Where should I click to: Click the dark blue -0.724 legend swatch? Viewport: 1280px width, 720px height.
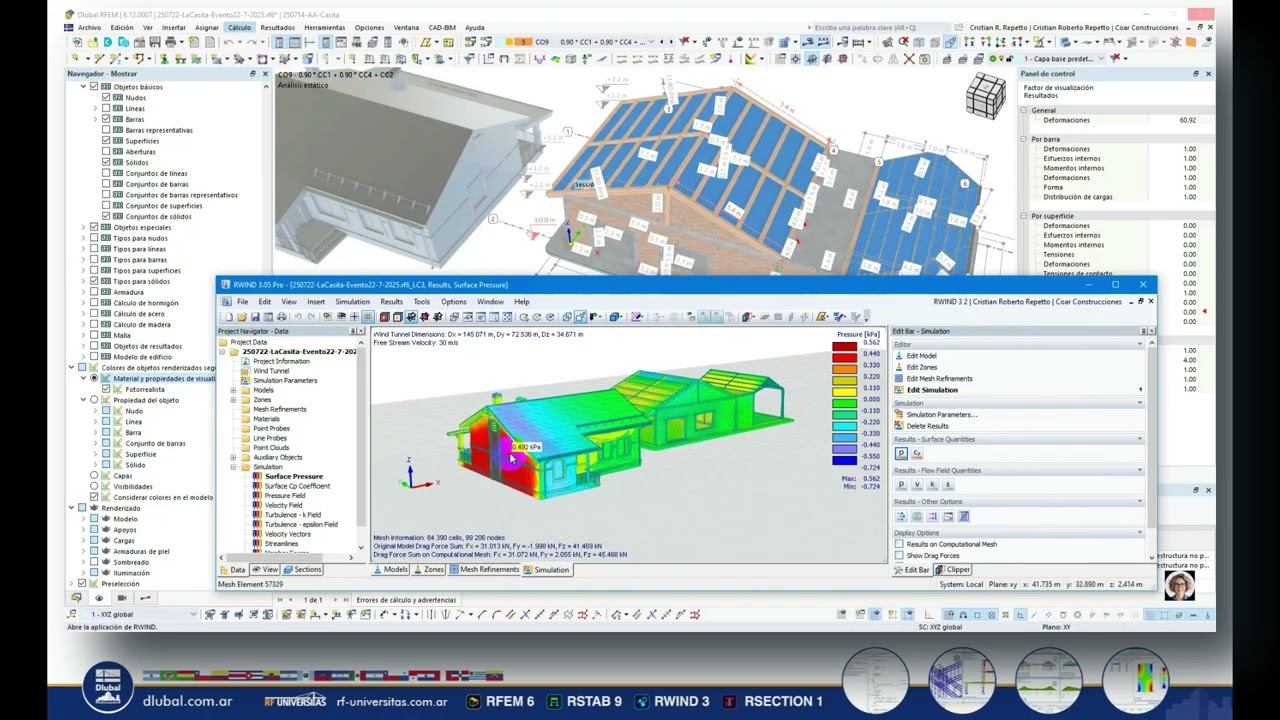(x=844, y=461)
